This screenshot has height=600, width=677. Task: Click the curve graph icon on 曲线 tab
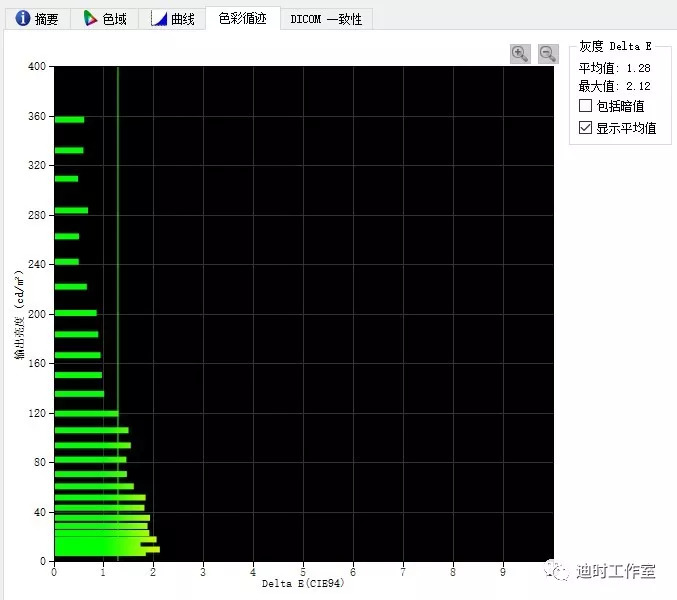(159, 19)
